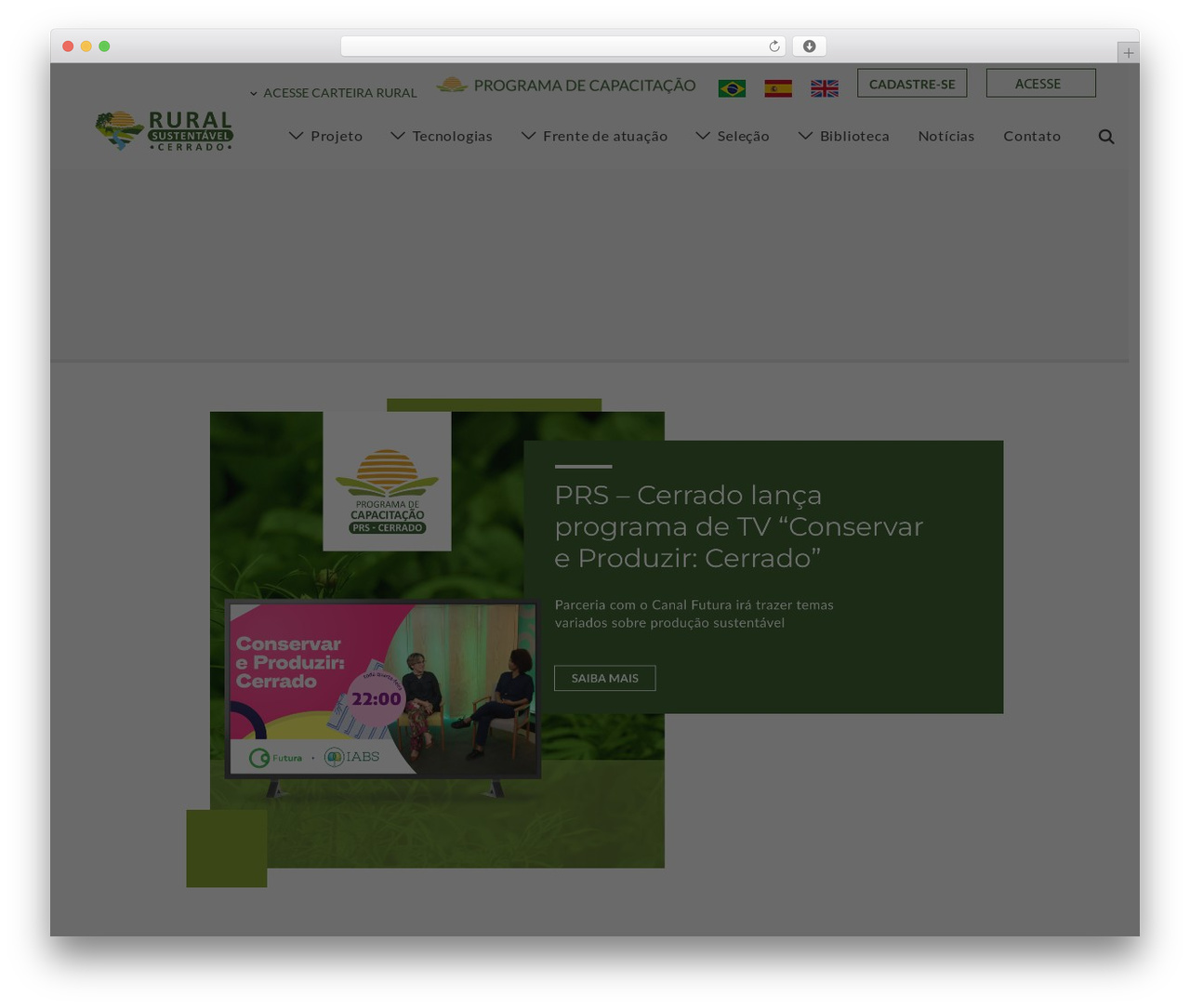
Task: Maximize the window with the green button
Action: [x=104, y=46]
